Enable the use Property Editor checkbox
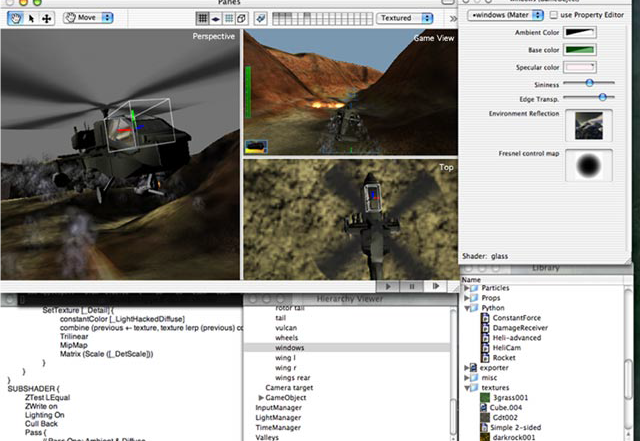Viewport: 640px width, 441px height. coord(553,15)
